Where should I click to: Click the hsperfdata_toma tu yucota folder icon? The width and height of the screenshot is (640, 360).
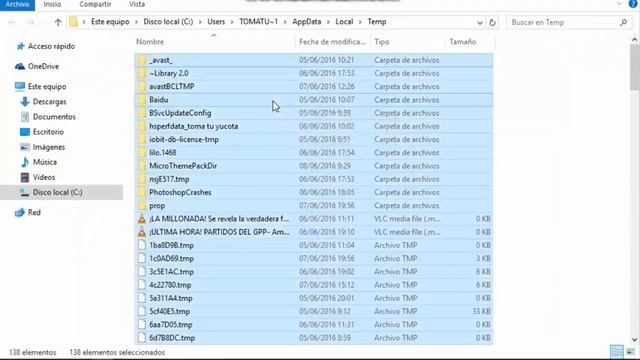(142, 126)
